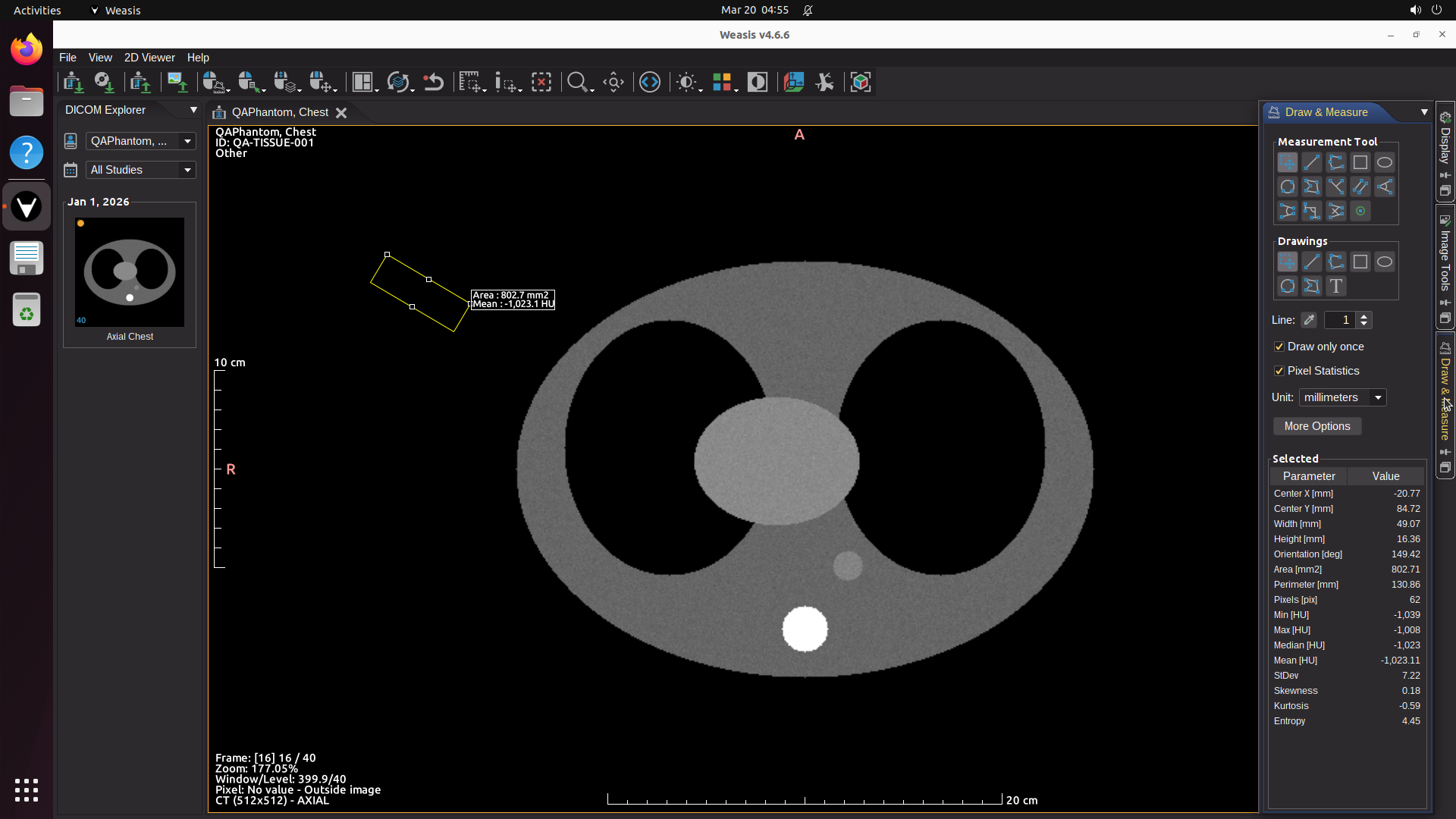The image size is (1456, 819).
Task: Open the 2D Viewer menu
Action: pos(149,58)
